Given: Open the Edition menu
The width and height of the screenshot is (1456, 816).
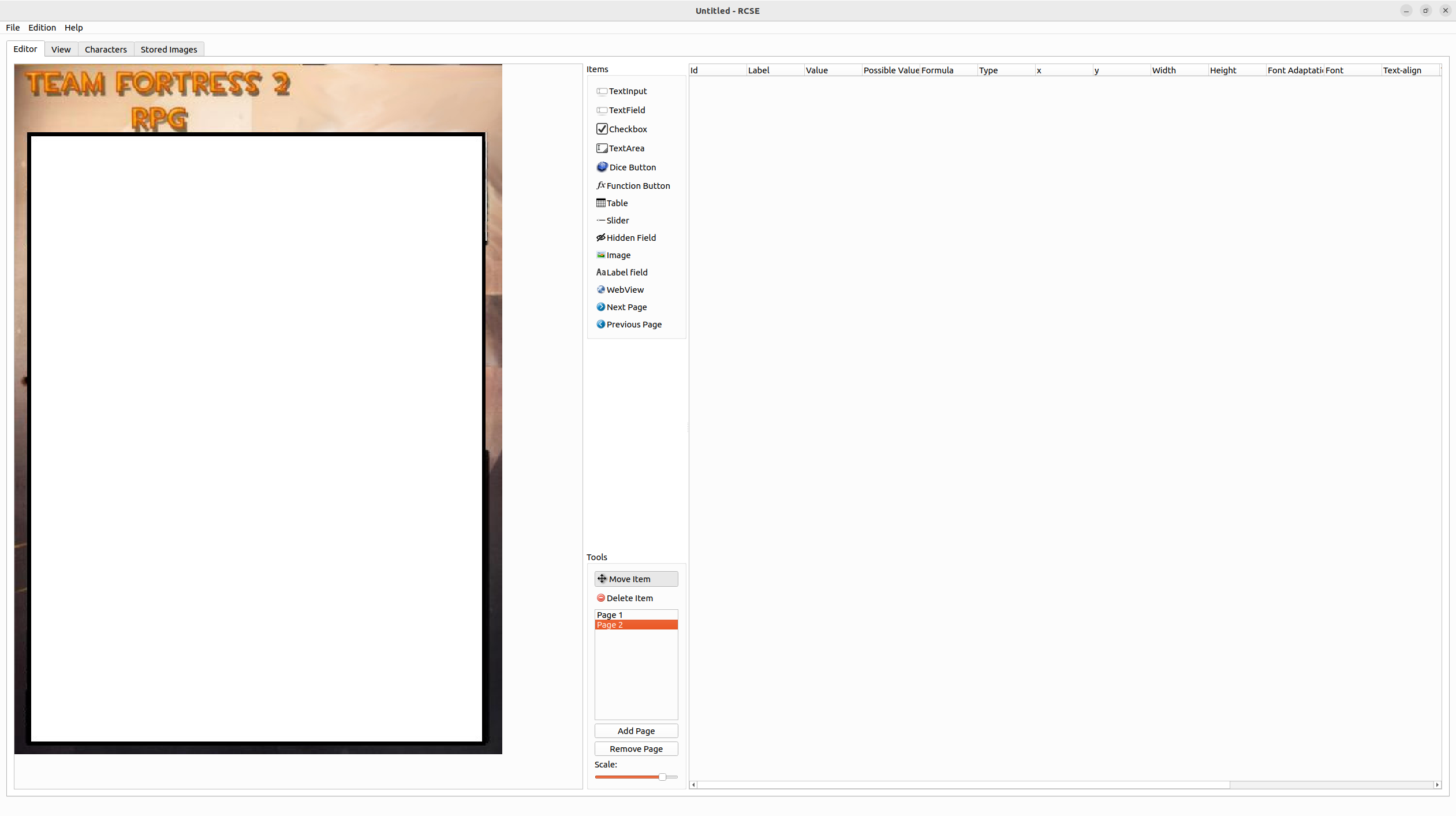Looking at the screenshot, I should point(42,28).
